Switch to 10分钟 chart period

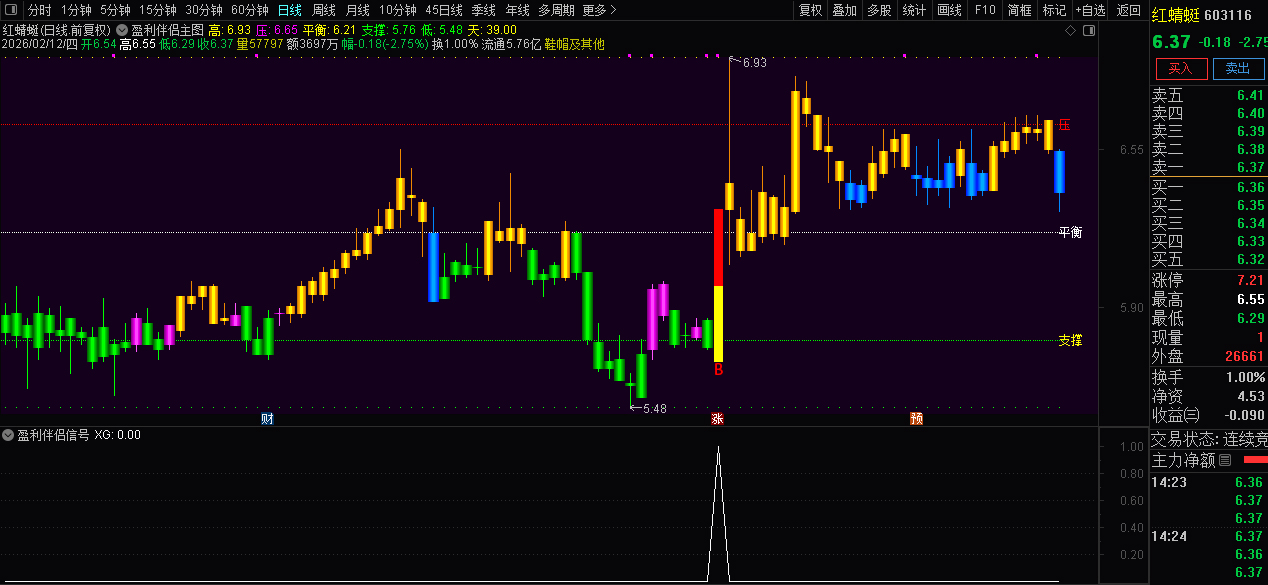pos(398,10)
